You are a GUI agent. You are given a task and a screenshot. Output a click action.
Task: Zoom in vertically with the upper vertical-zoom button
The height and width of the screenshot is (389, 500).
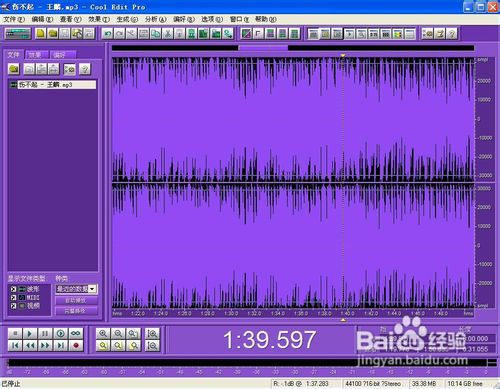pyautogui.click(x=152, y=333)
